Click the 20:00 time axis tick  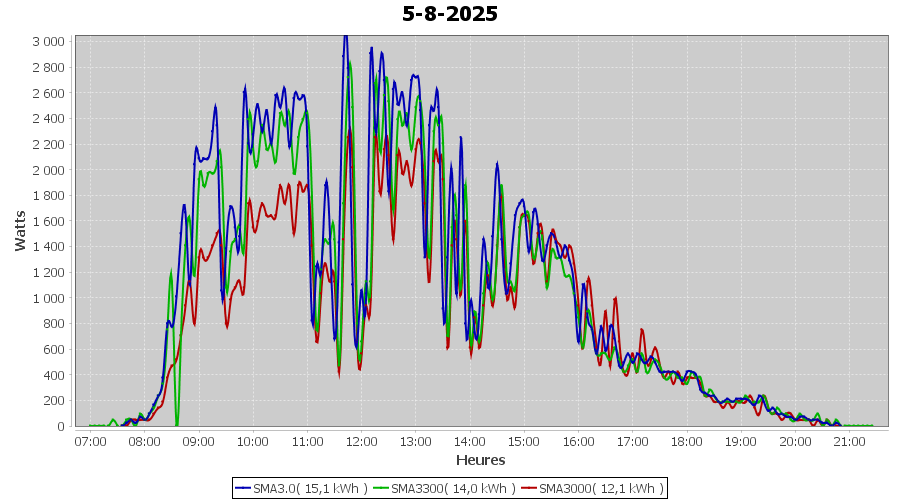coord(795,441)
